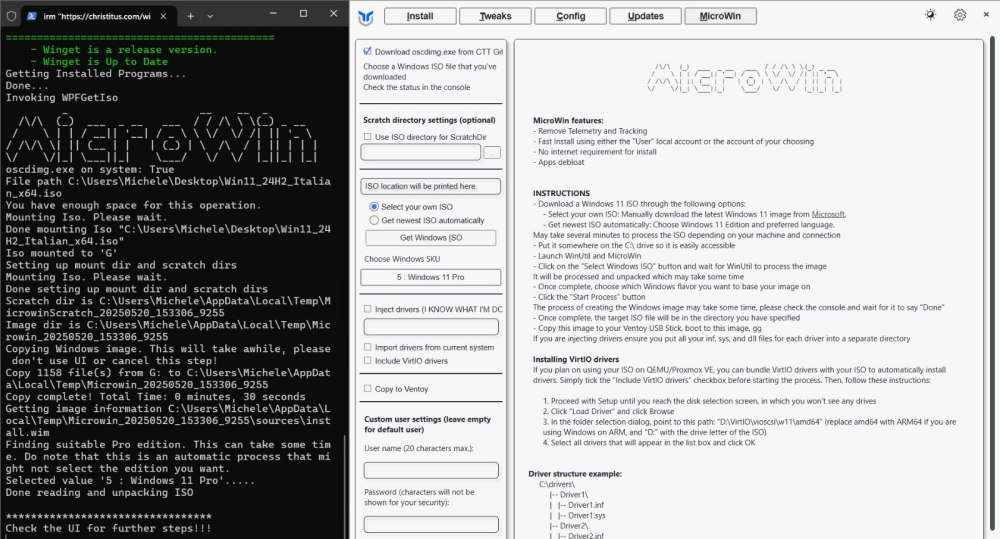Click the driver location input field

point(431,327)
